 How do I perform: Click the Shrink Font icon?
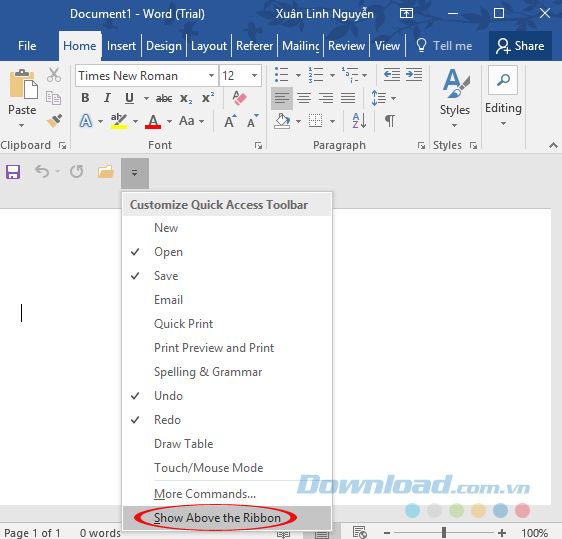coord(253,121)
